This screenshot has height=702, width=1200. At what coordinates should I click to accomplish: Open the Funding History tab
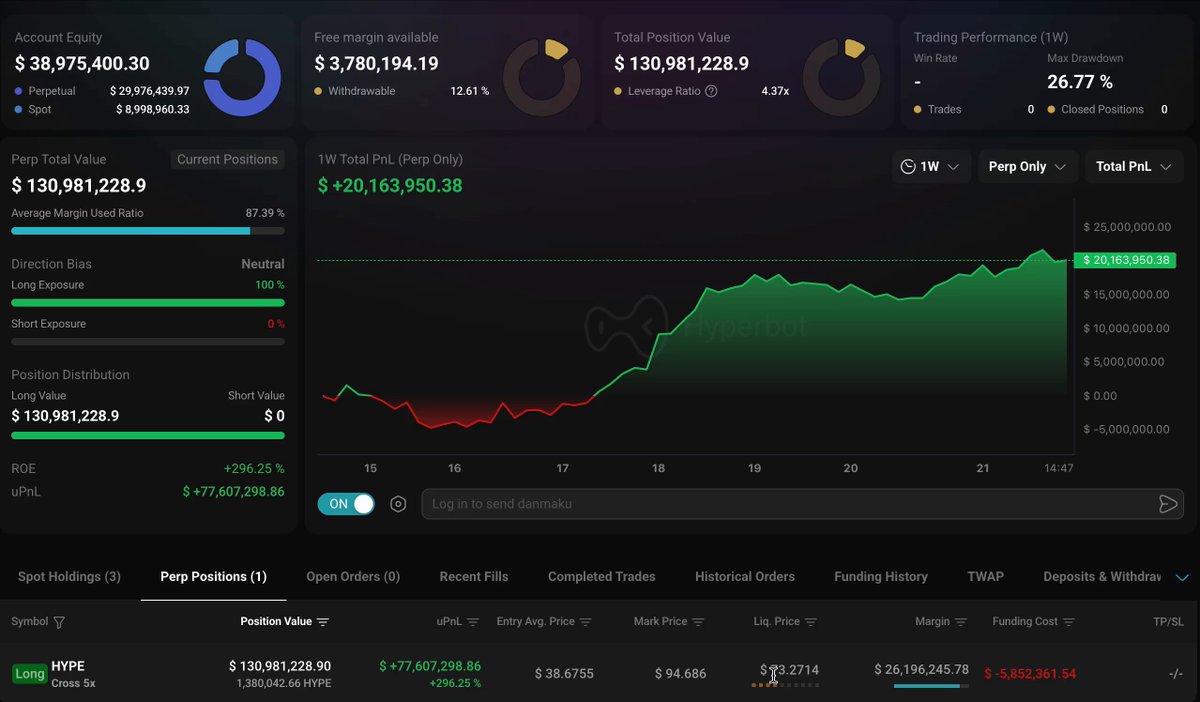pyautogui.click(x=881, y=577)
